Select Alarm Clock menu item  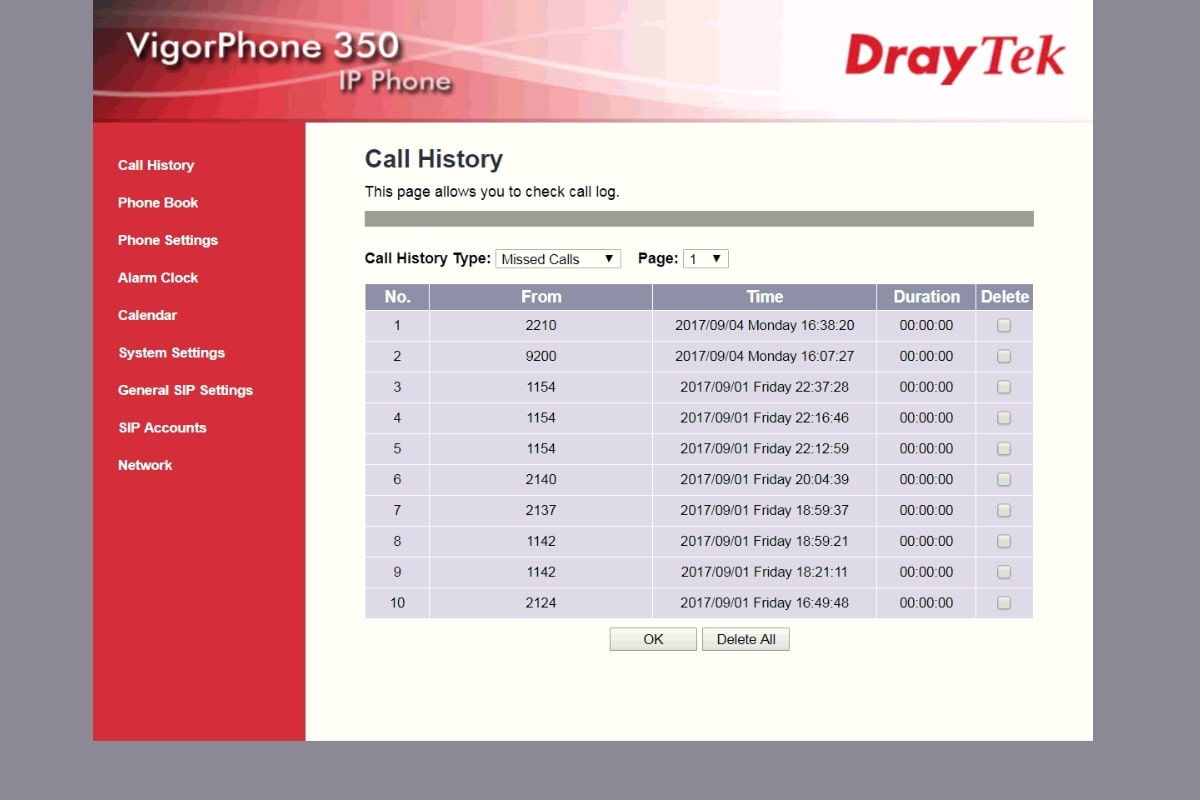[x=158, y=277]
